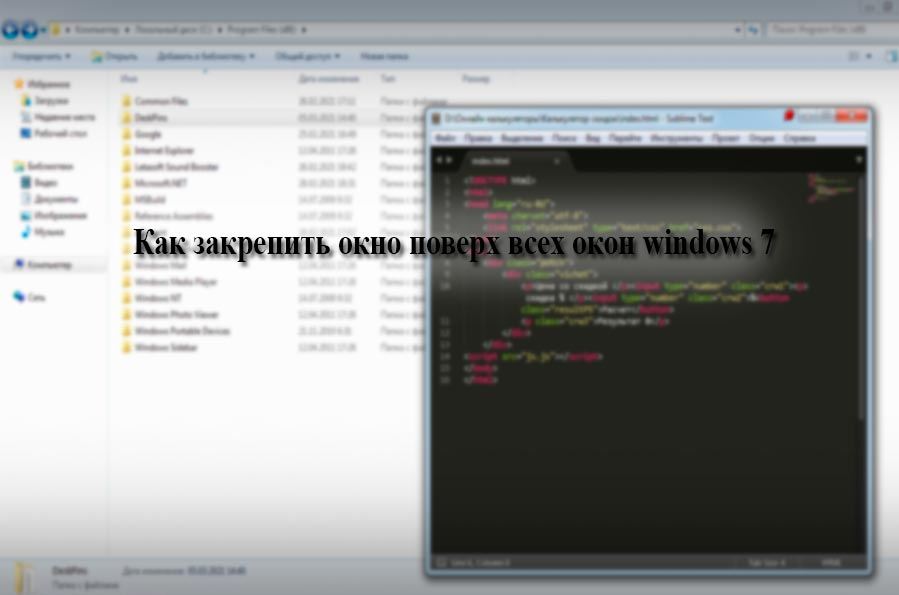Open the Выделение menu in Sublime Text
Screen dimensions: 899x595
522,138
